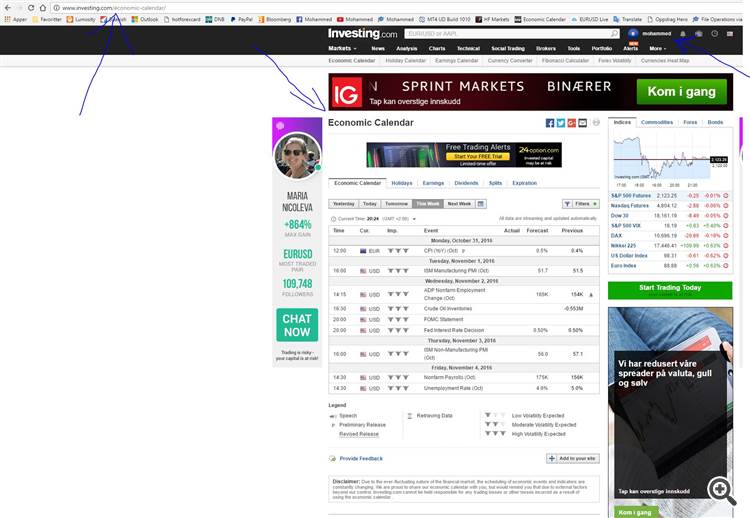
Task: Open the Bloomberg bookmark
Action: click(x=275, y=20)
